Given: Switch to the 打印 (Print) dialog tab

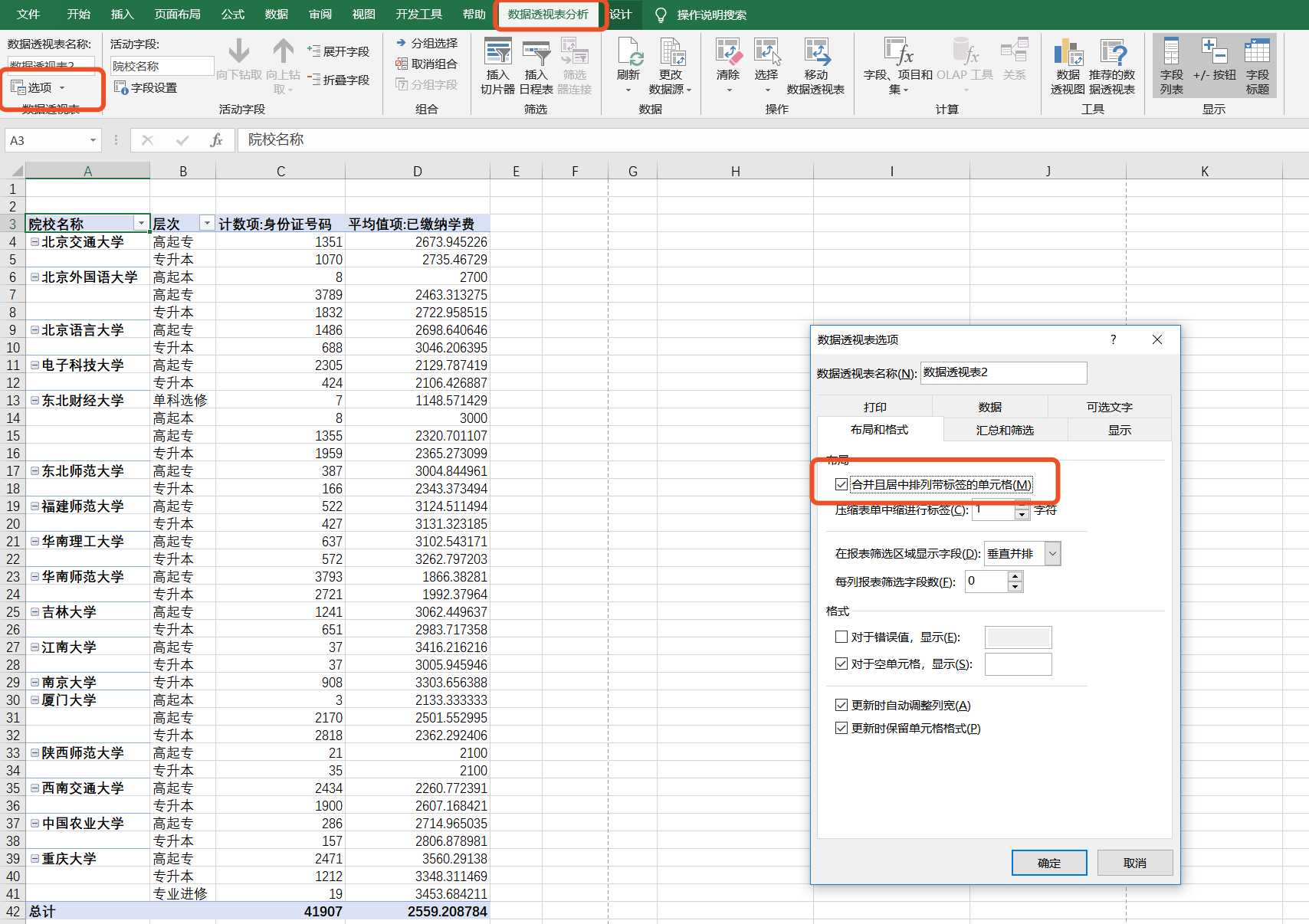Looking at the screenshot, I should click(x=874, y=407).
